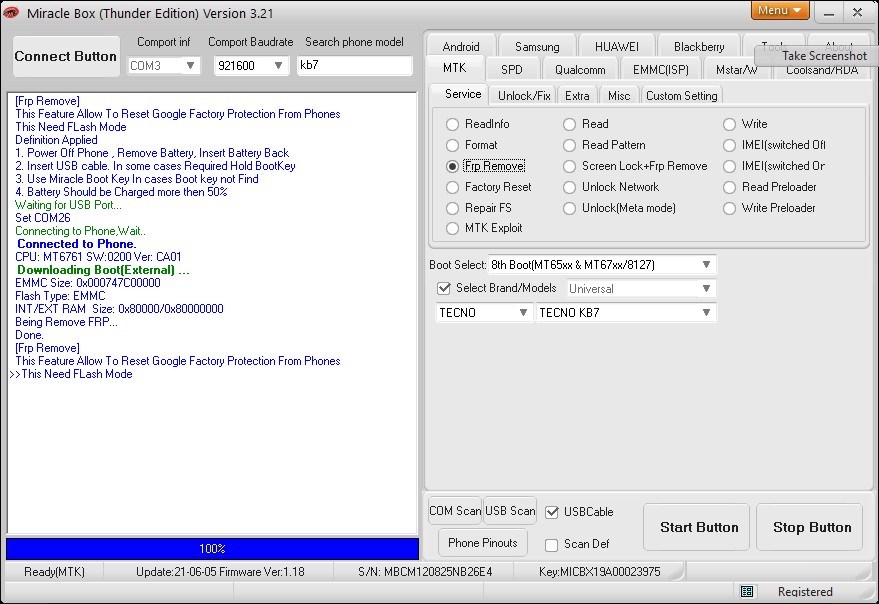The height and width of the screenshot is (604, 879).
Task: Switch to the Android tab
Action: pos(461,47)
